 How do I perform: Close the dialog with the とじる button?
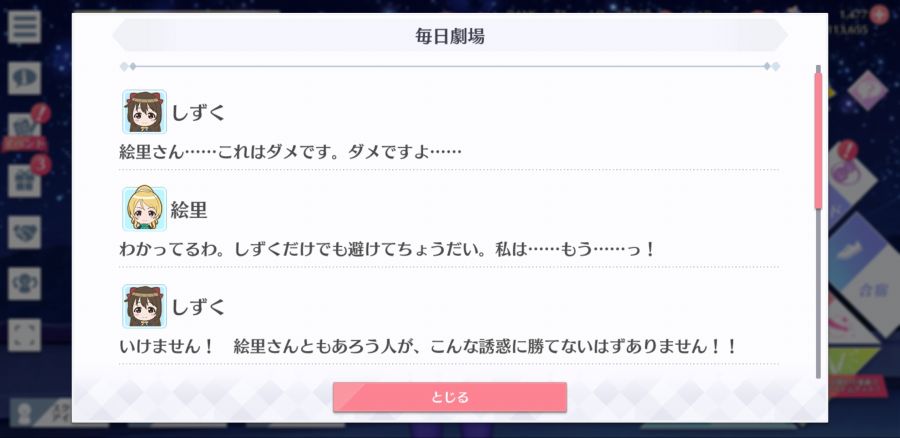coord(449,397)
